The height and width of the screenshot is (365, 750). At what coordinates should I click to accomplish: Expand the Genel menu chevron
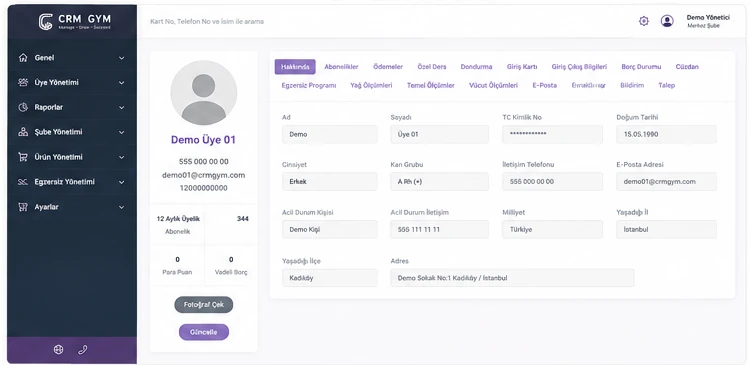coord(121,58)
